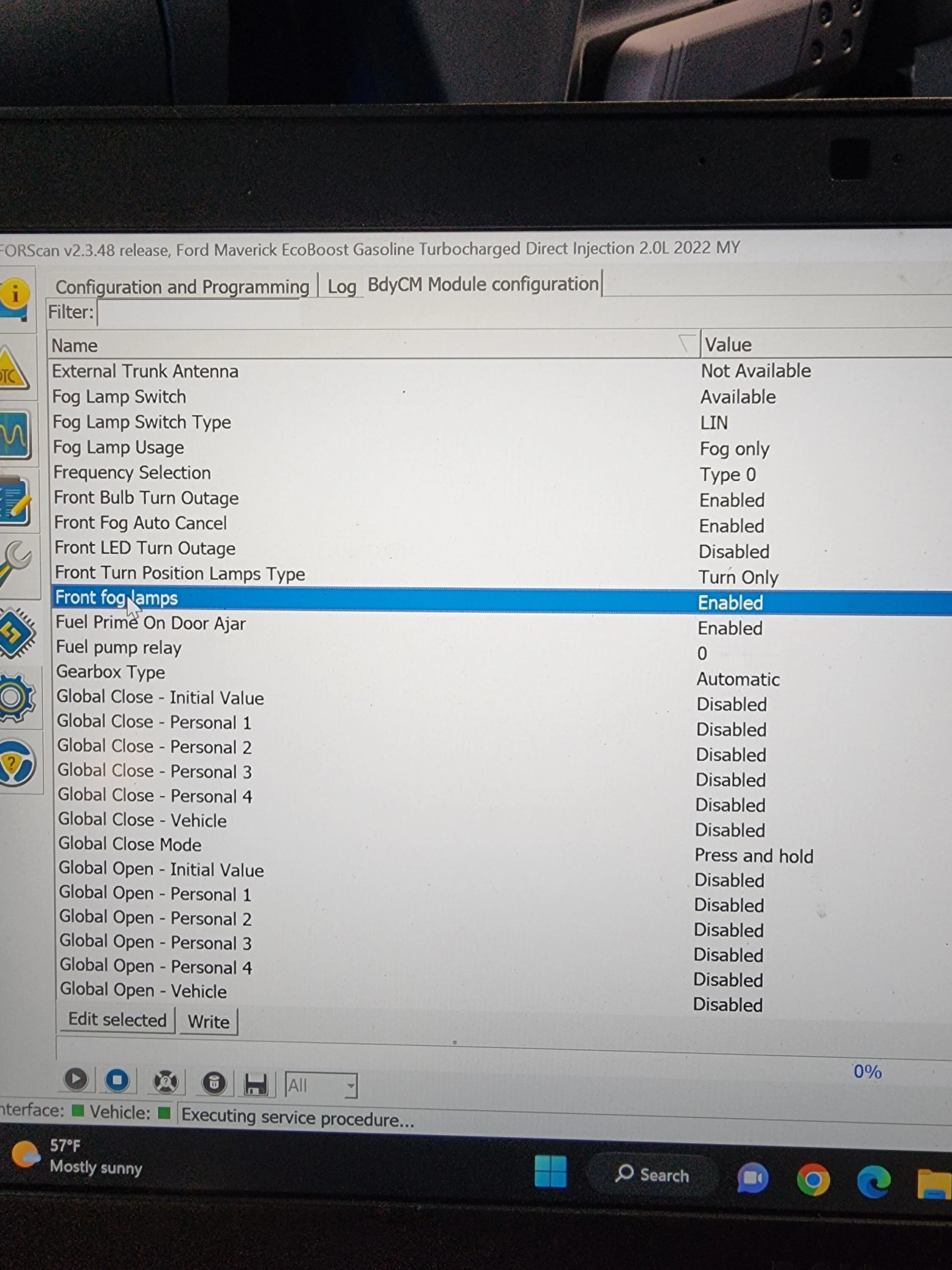Click the play button in bottom toolbar
Screen dimensions: 952x1270
point(76,1079)
